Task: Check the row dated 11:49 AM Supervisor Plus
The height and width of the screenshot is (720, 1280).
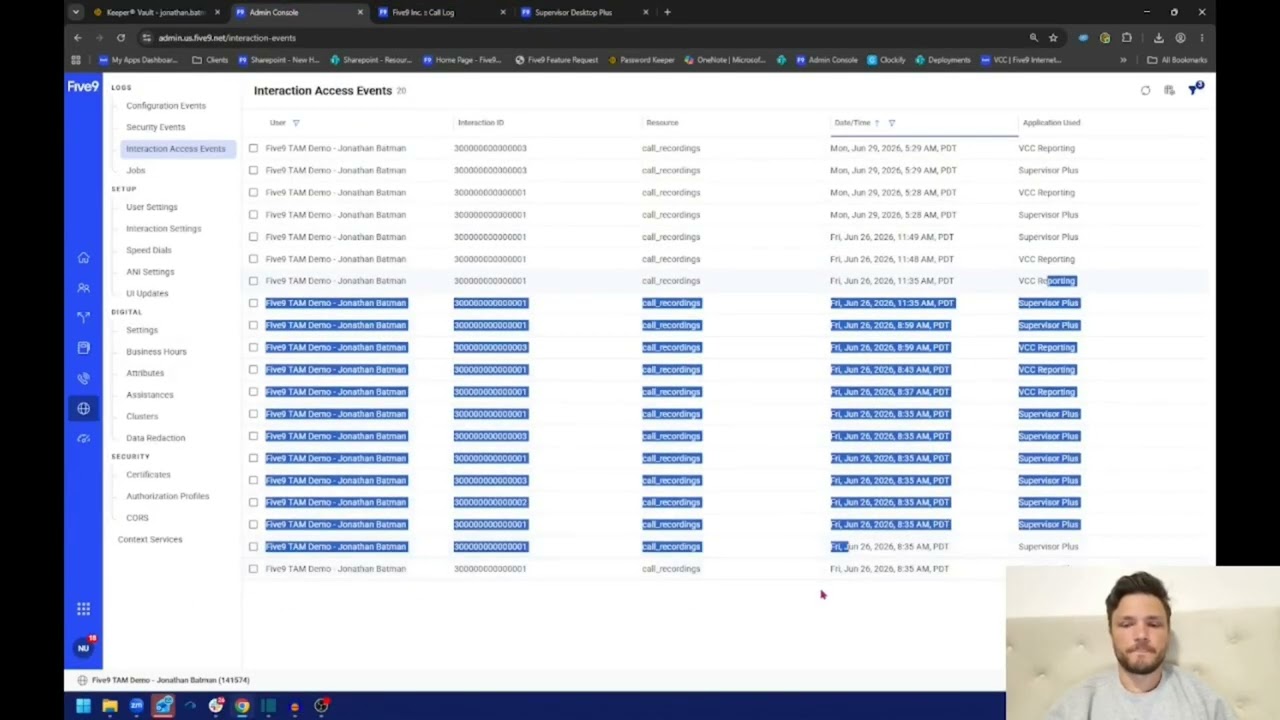Action: (x=253, y=237)
